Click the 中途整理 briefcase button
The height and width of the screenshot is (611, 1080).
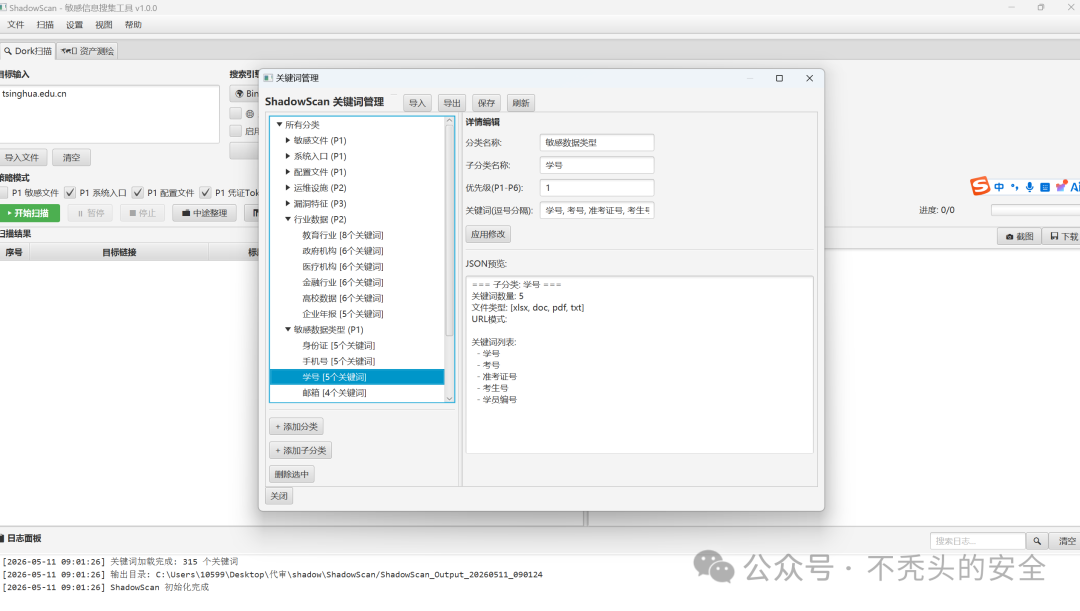(204, 214)
